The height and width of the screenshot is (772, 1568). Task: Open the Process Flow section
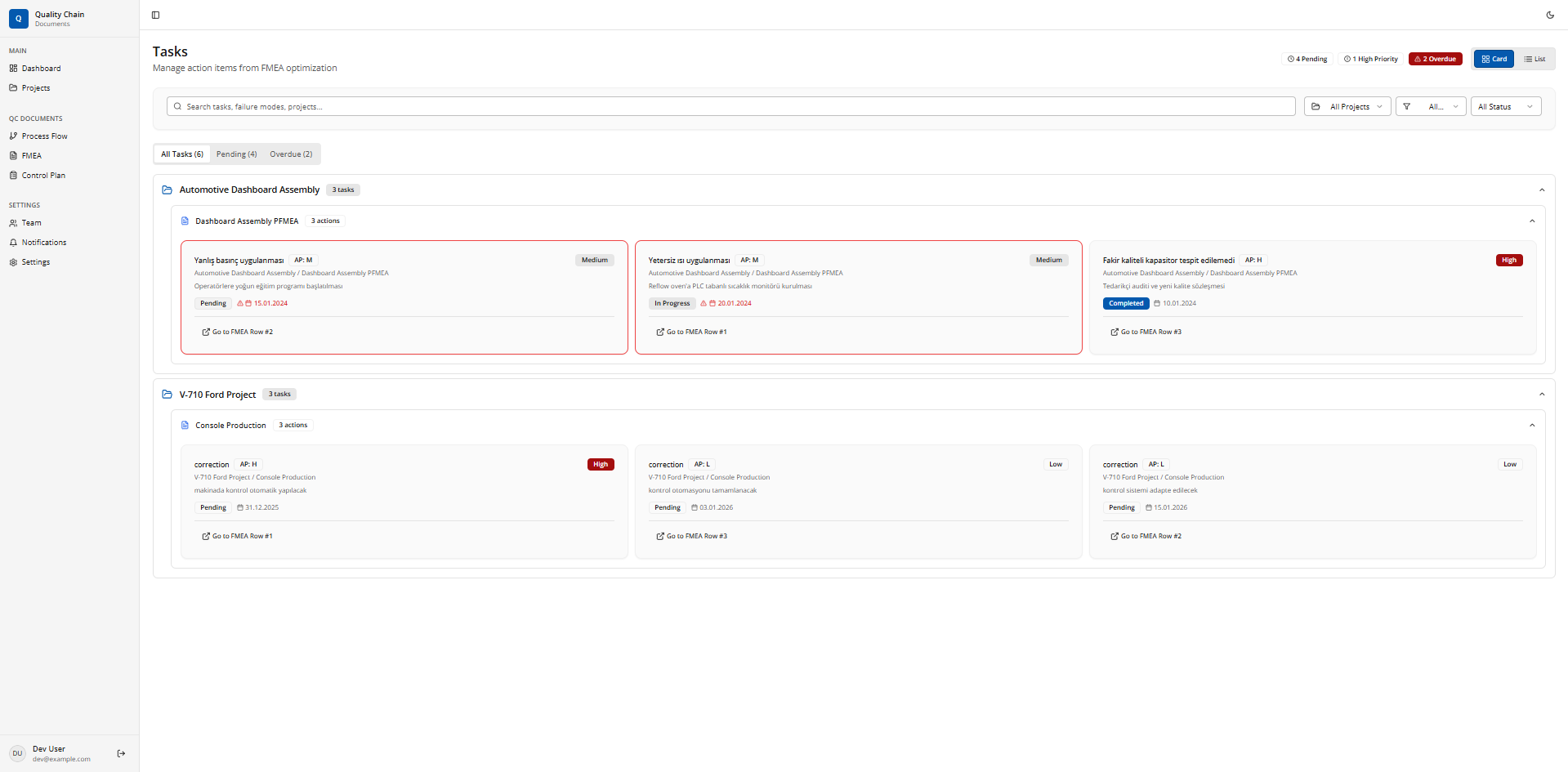point(44,136)
